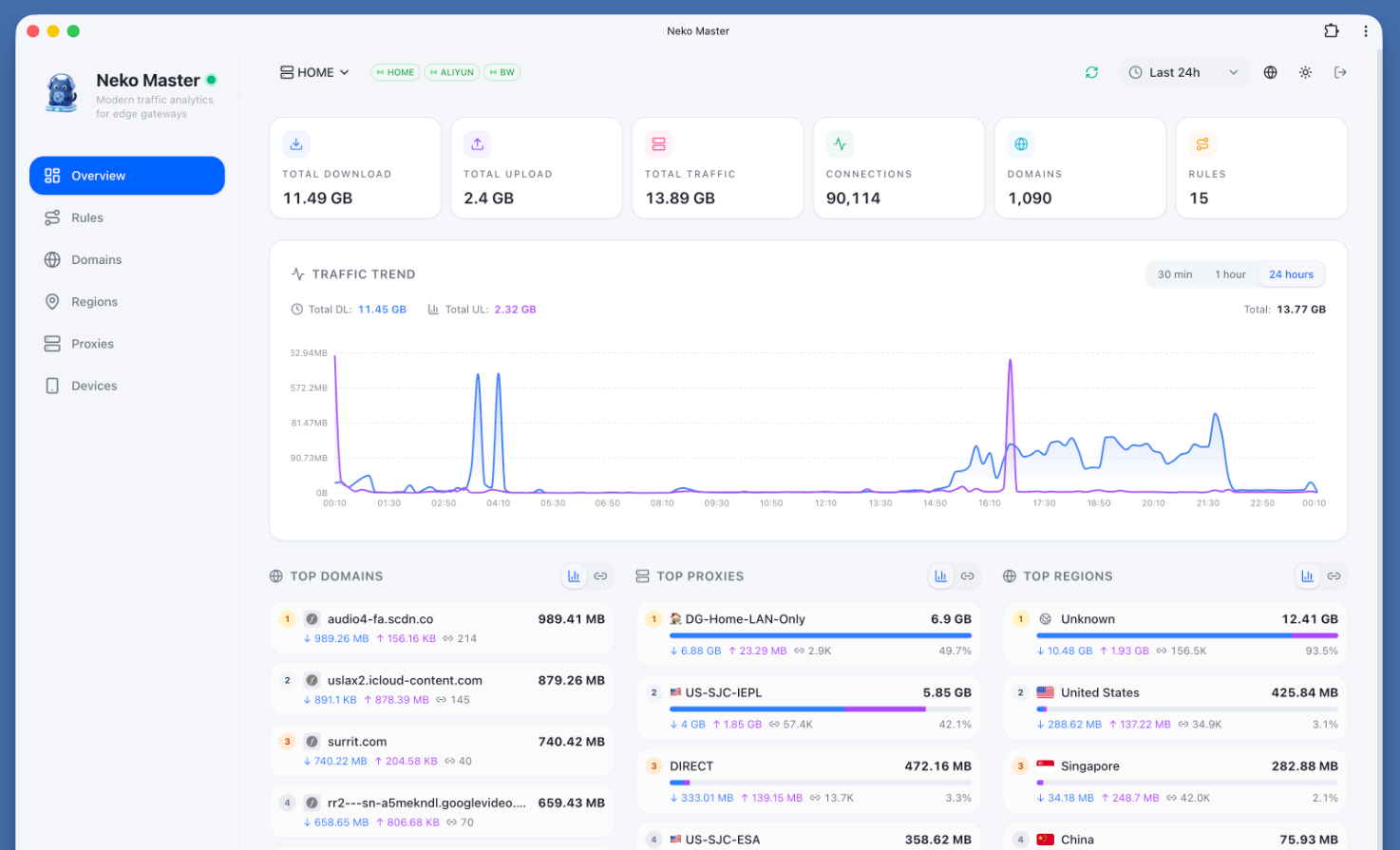Open the Domains page in the sidebar
The image size is (1400, 850).
pos(127,259)
